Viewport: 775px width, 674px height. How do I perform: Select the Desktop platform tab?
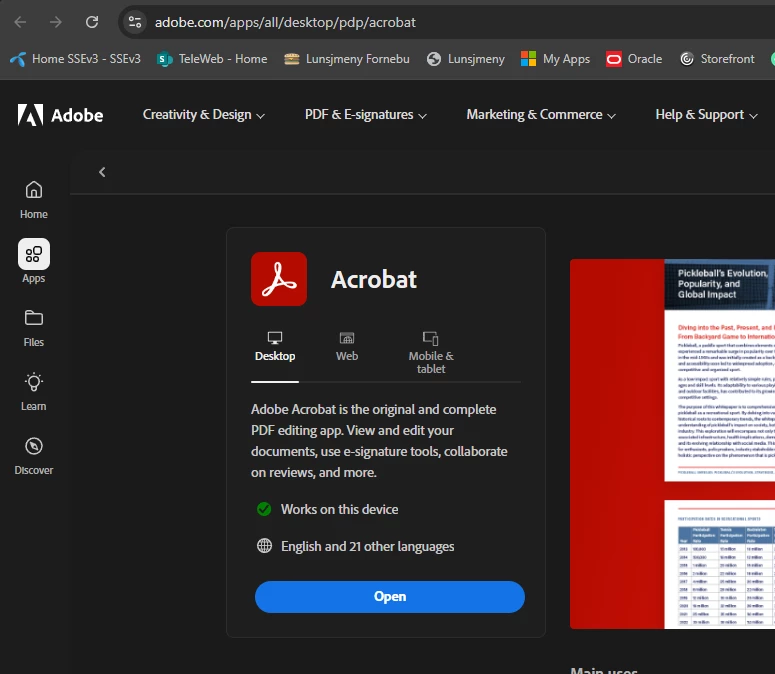pyautogui.click(x=275, y=347)
